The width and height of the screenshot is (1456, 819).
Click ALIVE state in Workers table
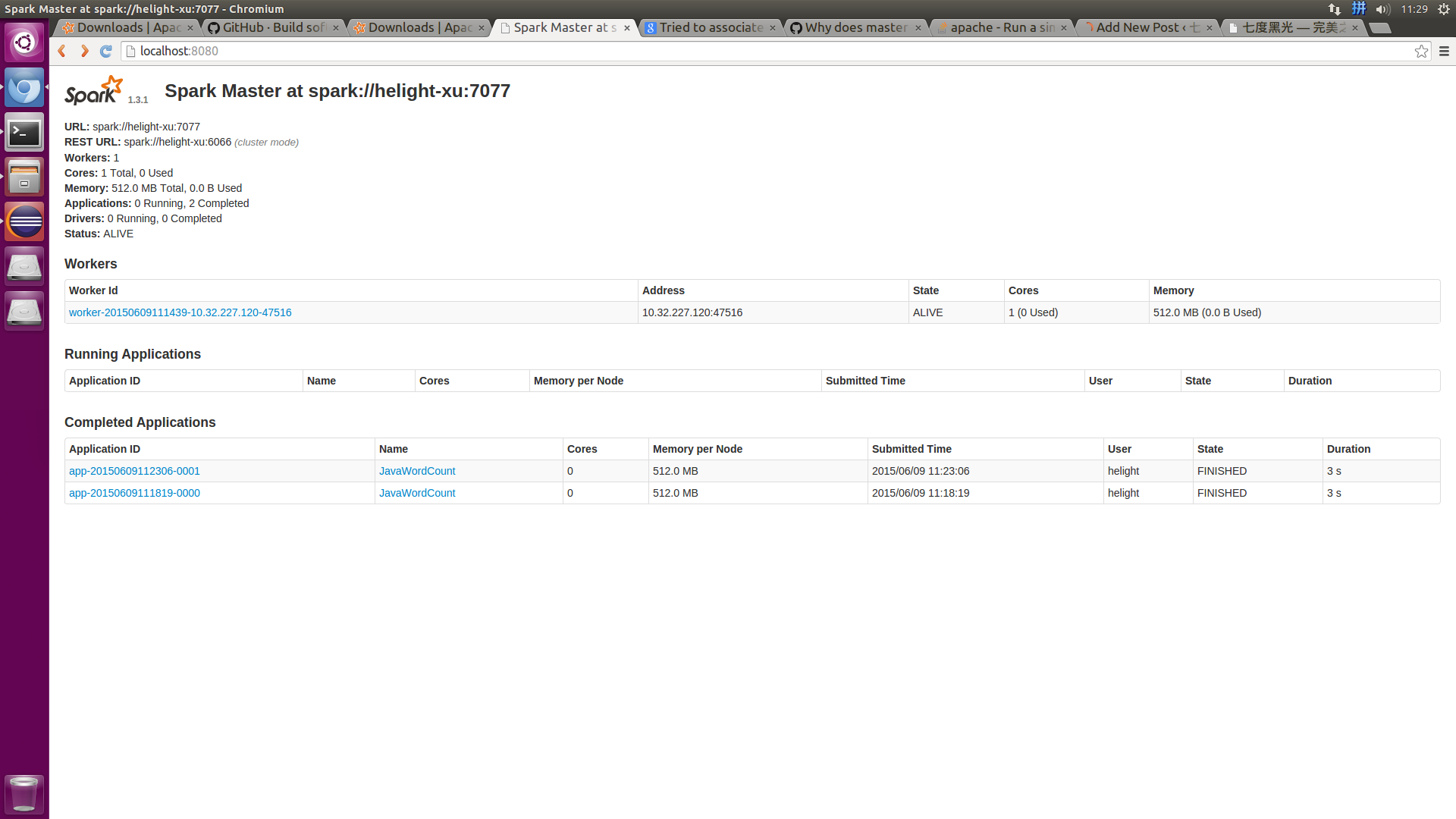(x=928, y=312)
